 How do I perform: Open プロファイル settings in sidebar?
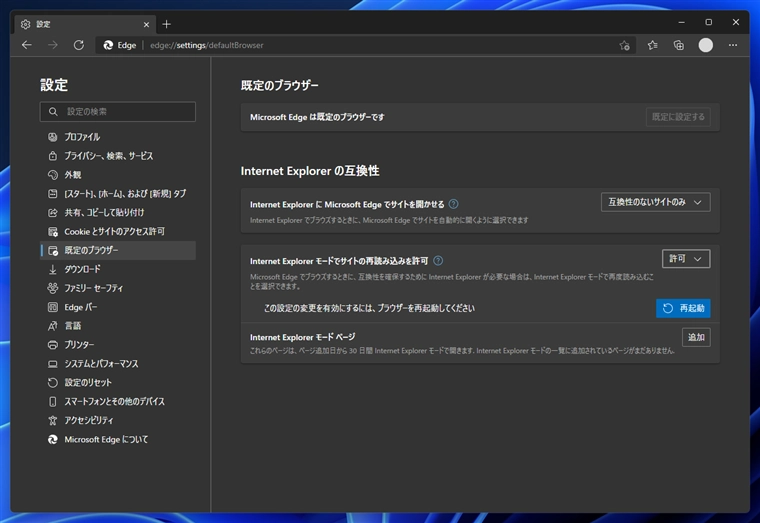click(82, 137)
